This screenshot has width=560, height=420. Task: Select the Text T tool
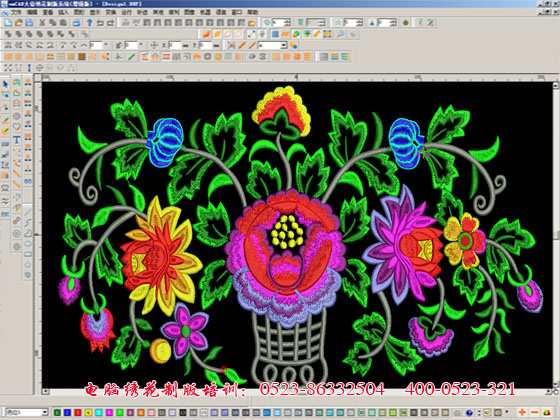coord(16,140)
